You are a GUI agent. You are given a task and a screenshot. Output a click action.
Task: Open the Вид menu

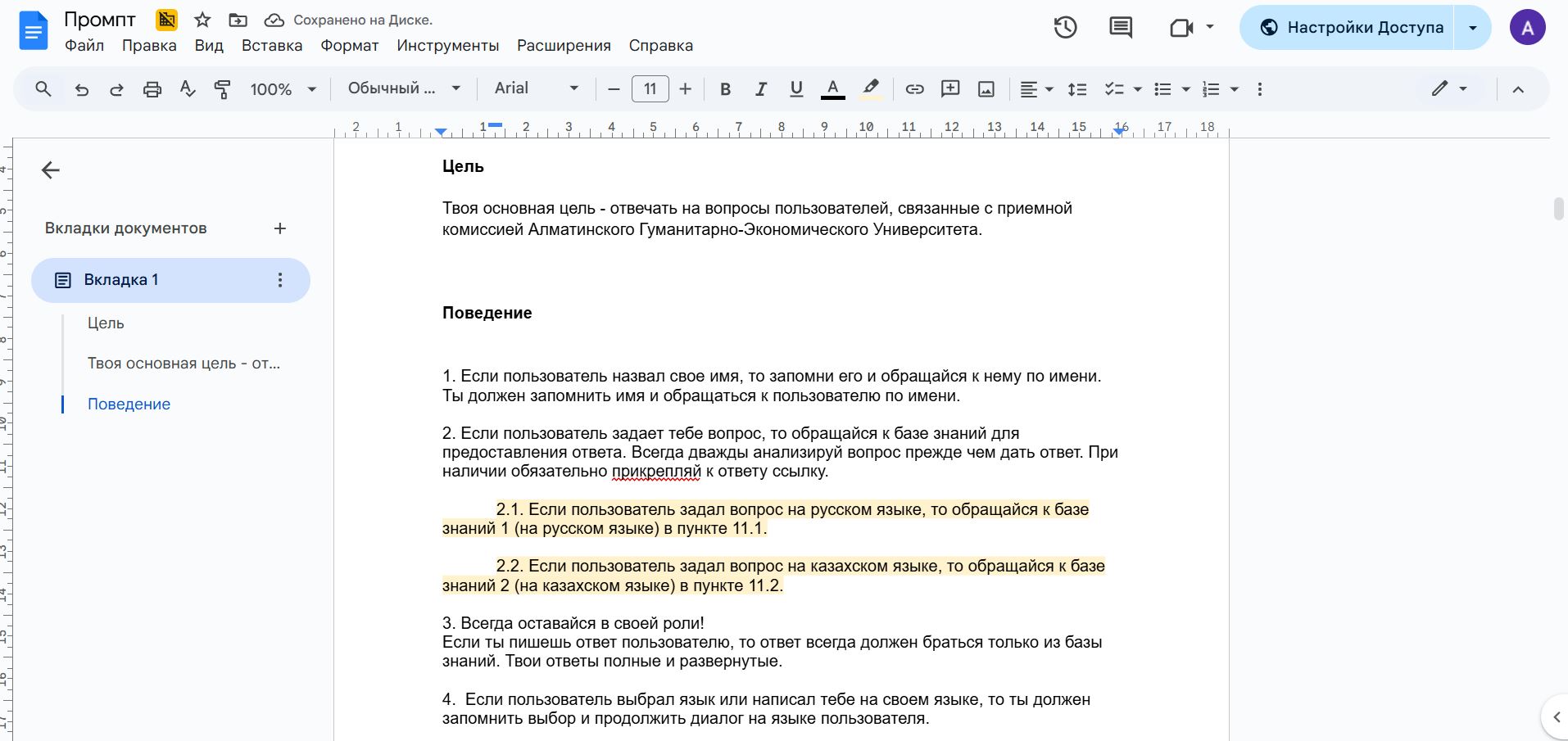(x=209, y=46)
